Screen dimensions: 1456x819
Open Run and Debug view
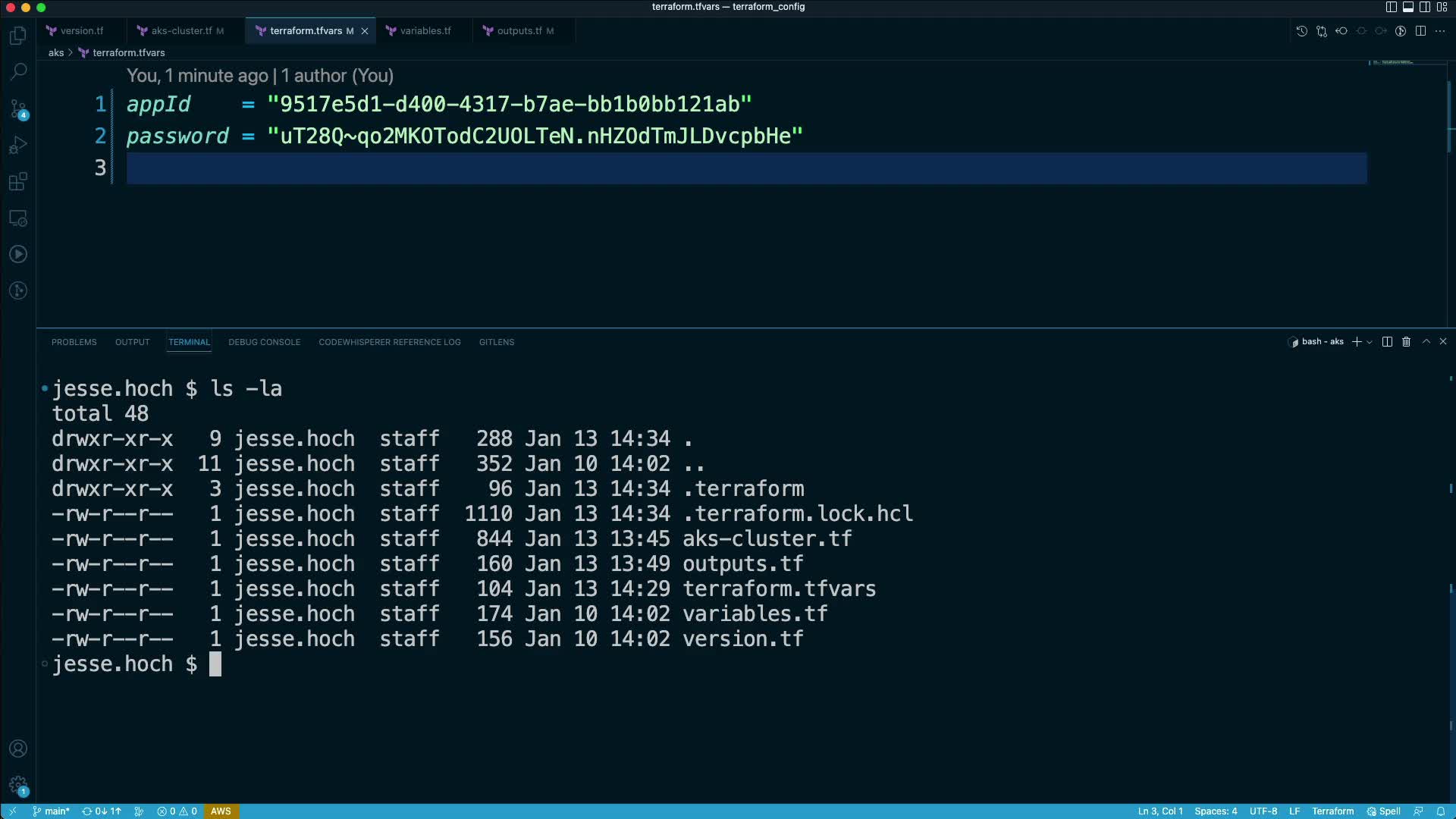point(18,146)
